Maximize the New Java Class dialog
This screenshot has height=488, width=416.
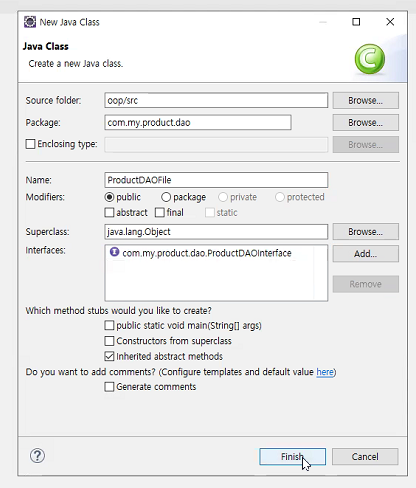(x=356, y=22)
